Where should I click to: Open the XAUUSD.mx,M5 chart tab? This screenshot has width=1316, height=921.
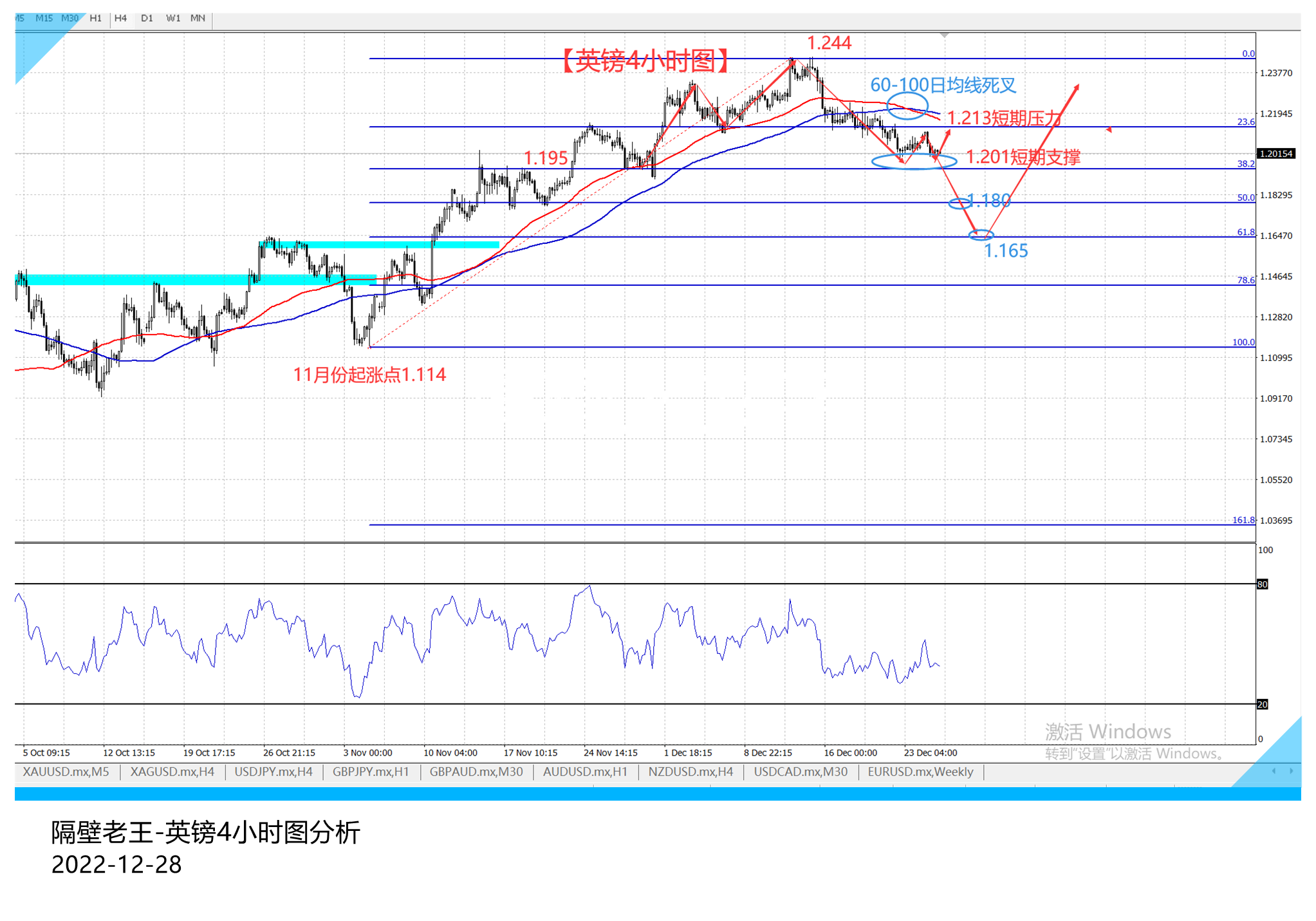click(x=66, y=772)
